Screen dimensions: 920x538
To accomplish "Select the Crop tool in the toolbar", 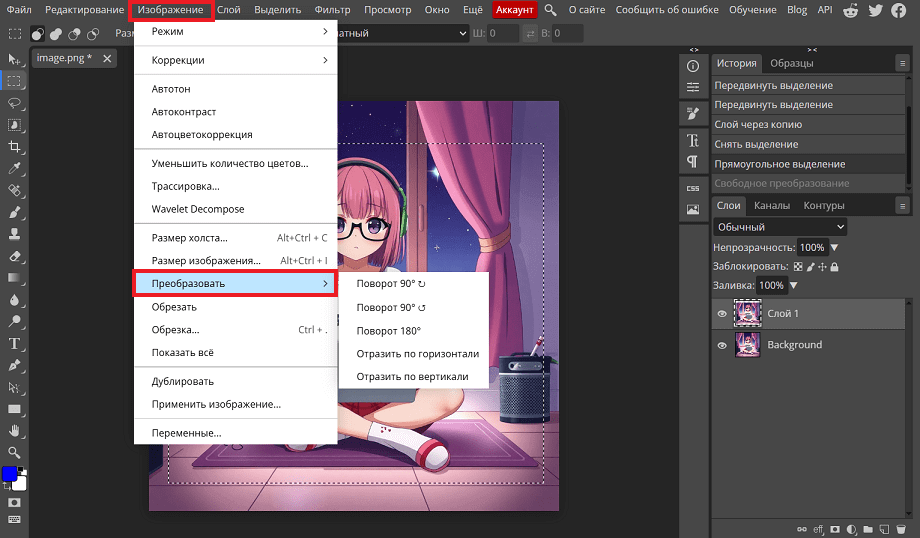I will (15, 147).
